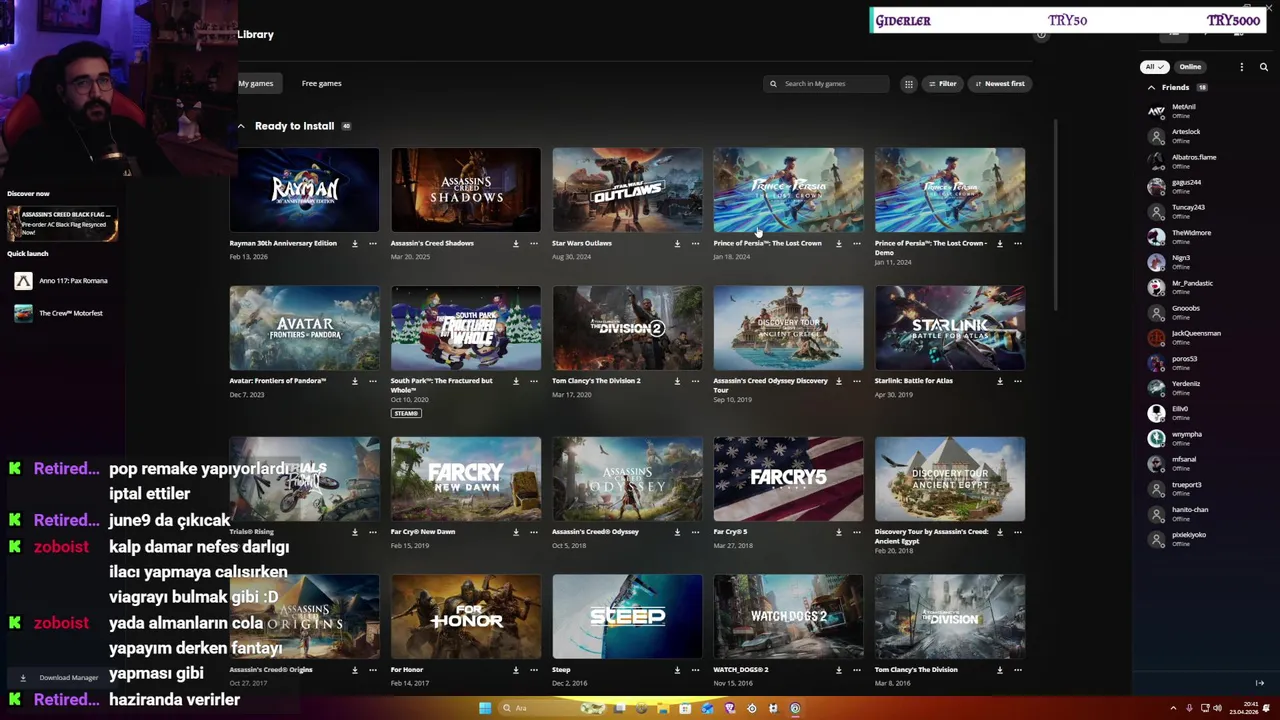The image size is (1280, 720).
Task: Download Tom Clancy's The Division 2
Action: click(677, 381)
